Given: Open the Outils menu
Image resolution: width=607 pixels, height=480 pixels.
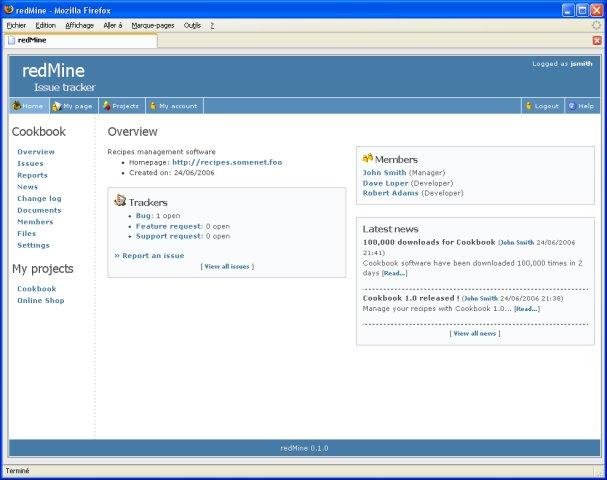Looking at the screenshot, I should coord(192,25).
